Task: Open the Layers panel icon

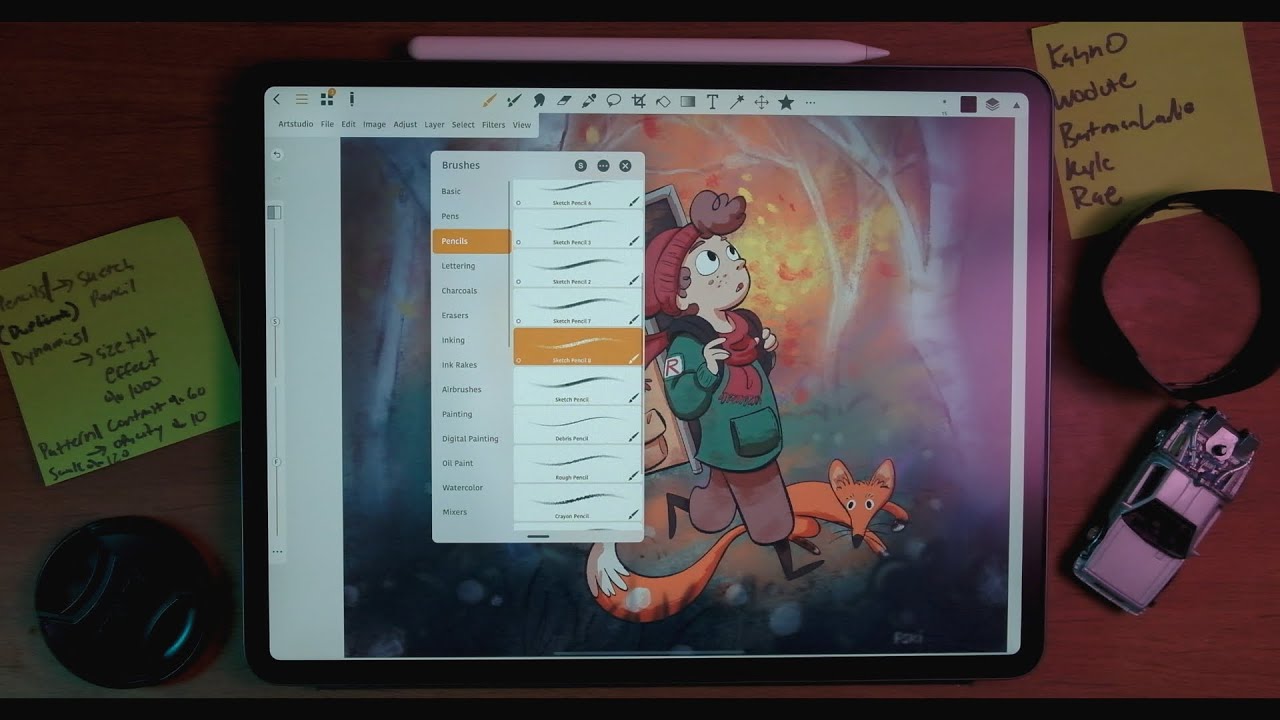Action: pos(993,104)
